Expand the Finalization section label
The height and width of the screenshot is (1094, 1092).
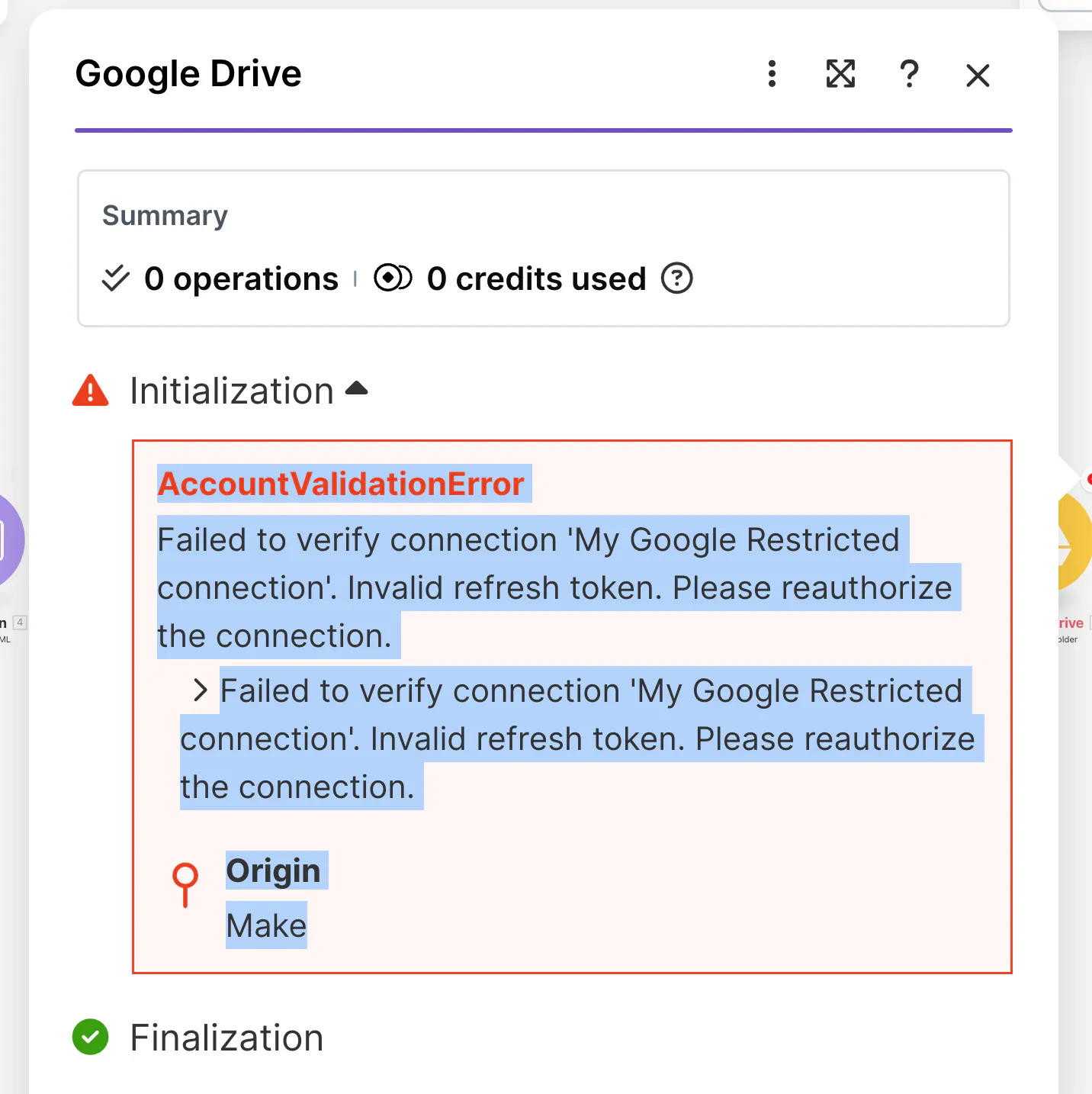click(226, 1038)
